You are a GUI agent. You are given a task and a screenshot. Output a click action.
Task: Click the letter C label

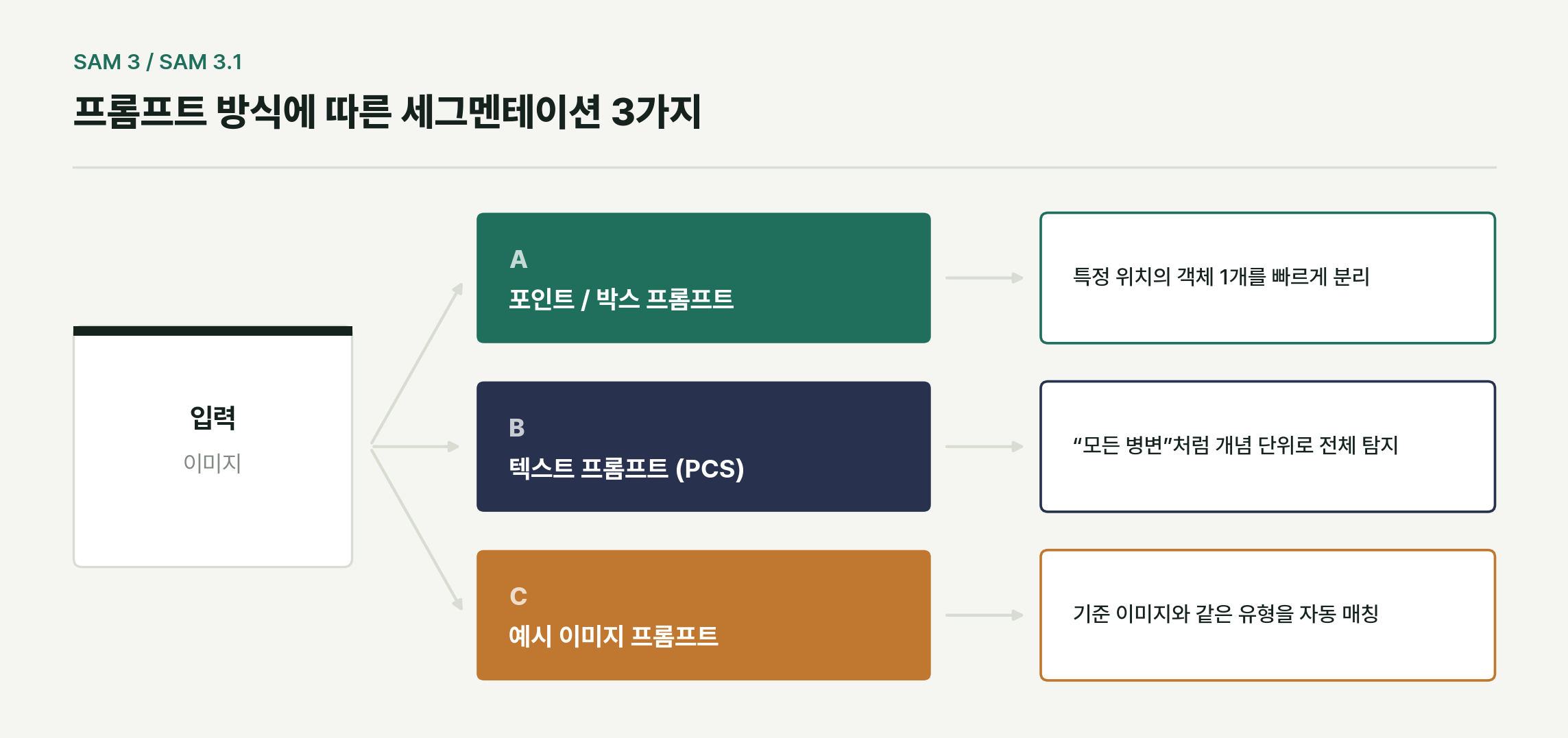click(x=518, y=596)
